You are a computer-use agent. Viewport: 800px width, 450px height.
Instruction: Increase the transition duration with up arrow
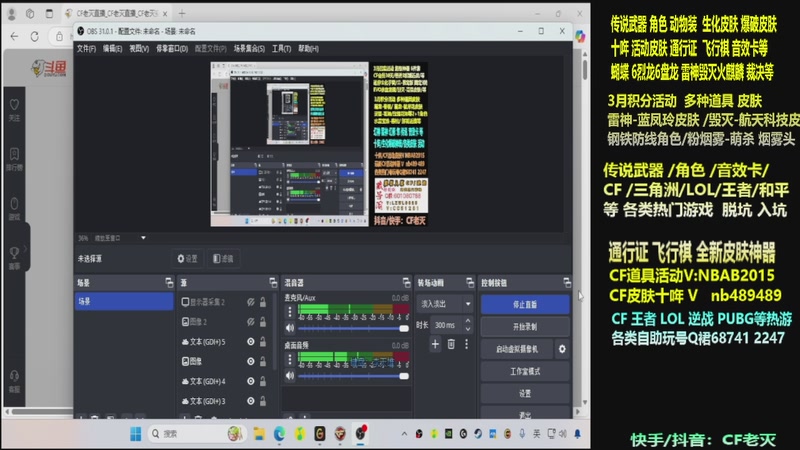(x=468, y=321)
